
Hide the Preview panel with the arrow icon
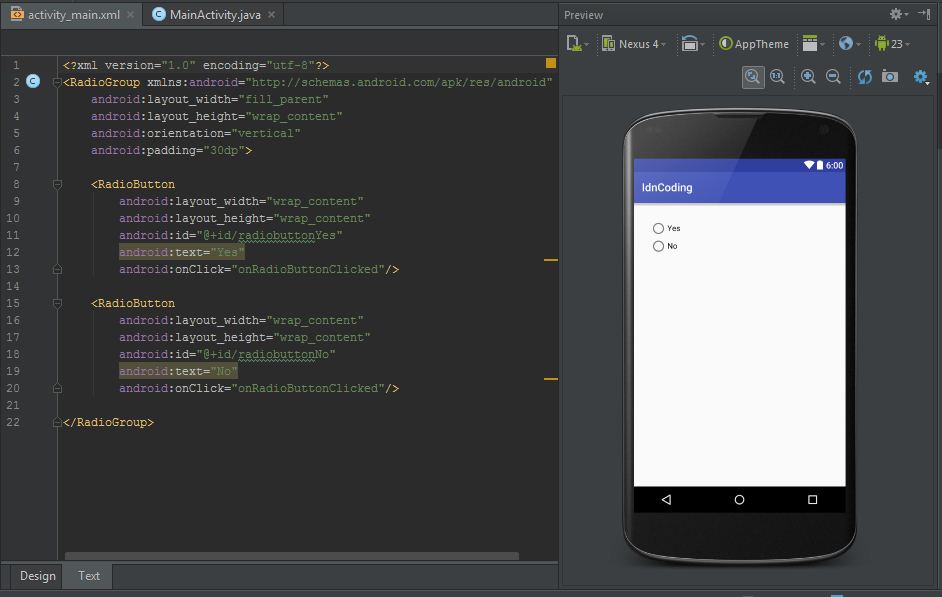click(924, 14)
